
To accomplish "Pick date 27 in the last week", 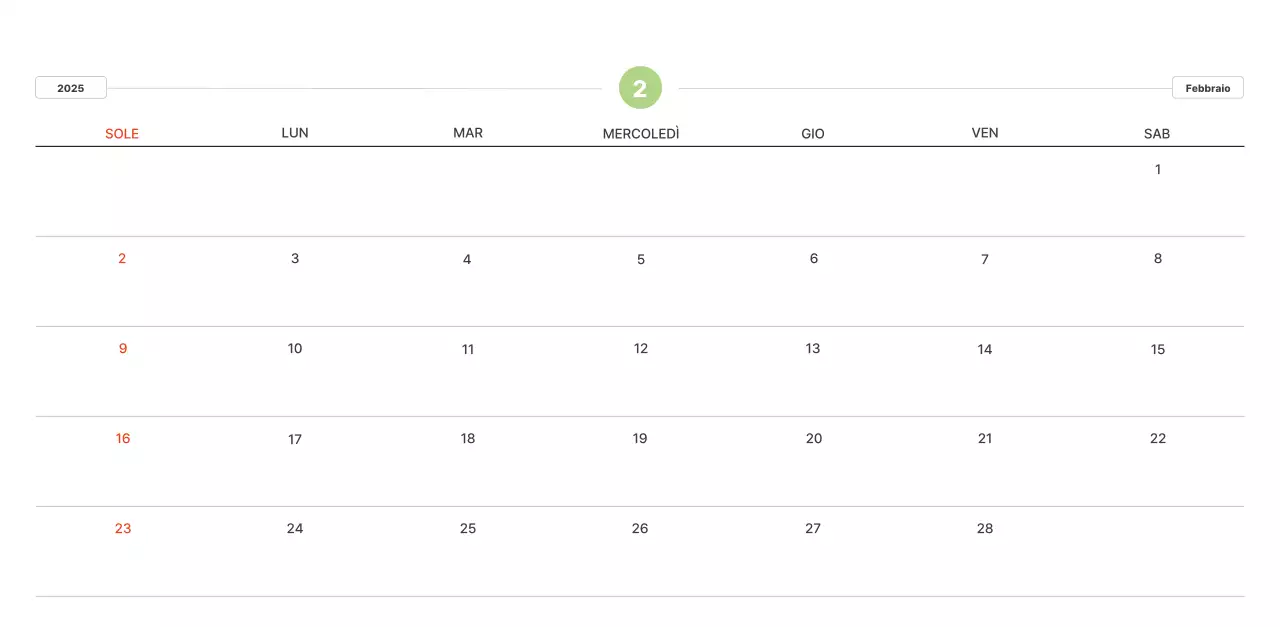I will pyautogui.click(x=813, y=528).
